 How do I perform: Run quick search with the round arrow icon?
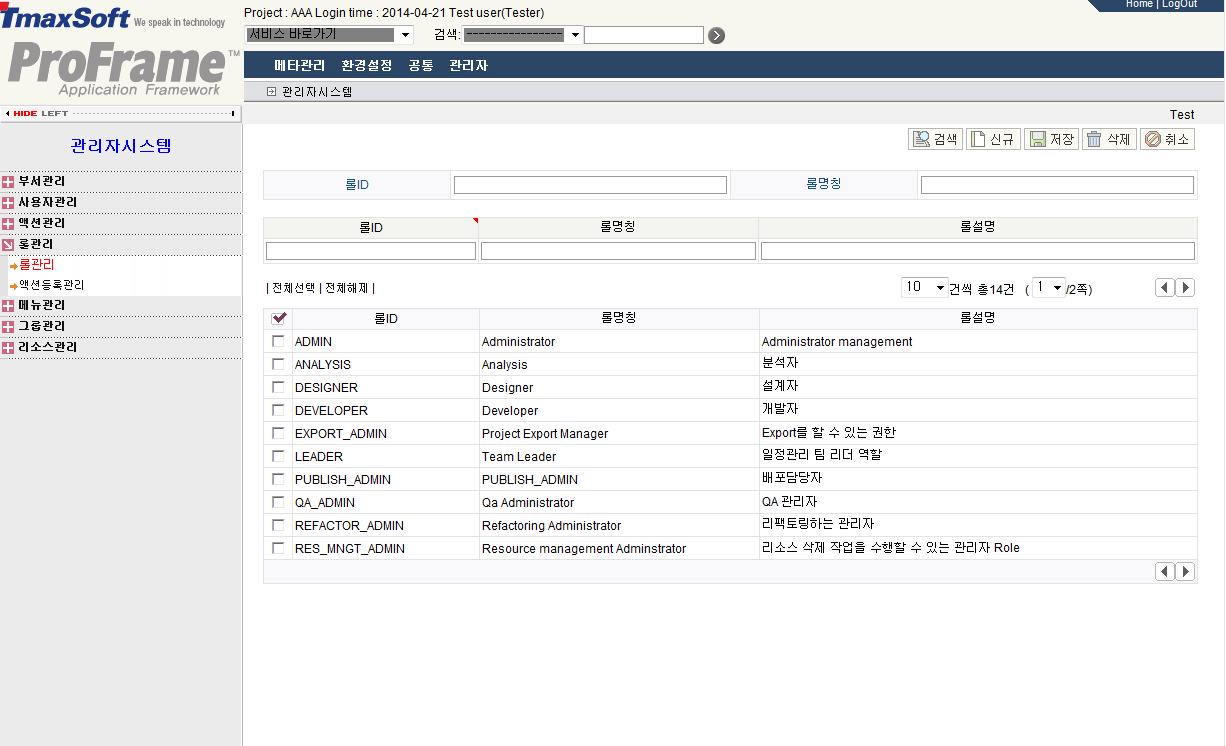coord(716,34)
